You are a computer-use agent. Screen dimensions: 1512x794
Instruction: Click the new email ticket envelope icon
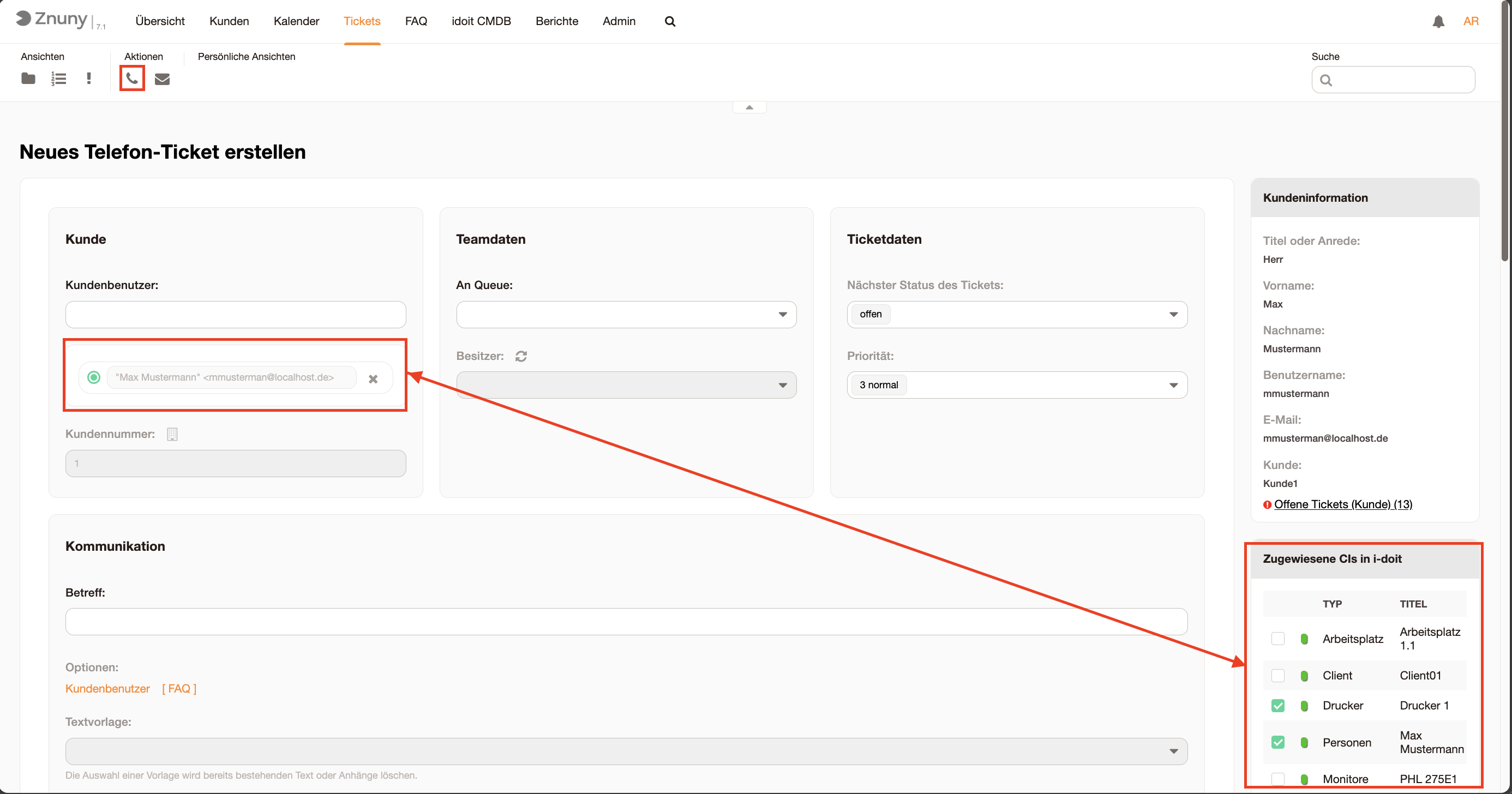click(162, 79)
